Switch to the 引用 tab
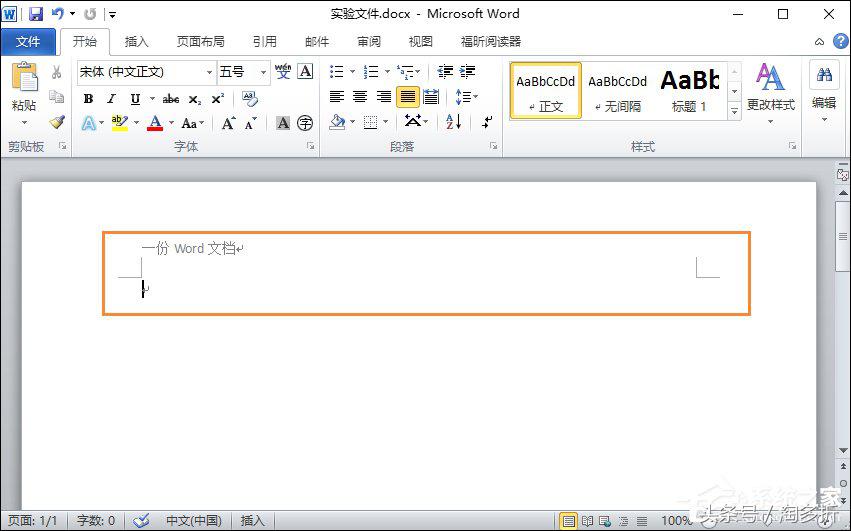Viewport: 851px width, 531px height. point(264,42)
